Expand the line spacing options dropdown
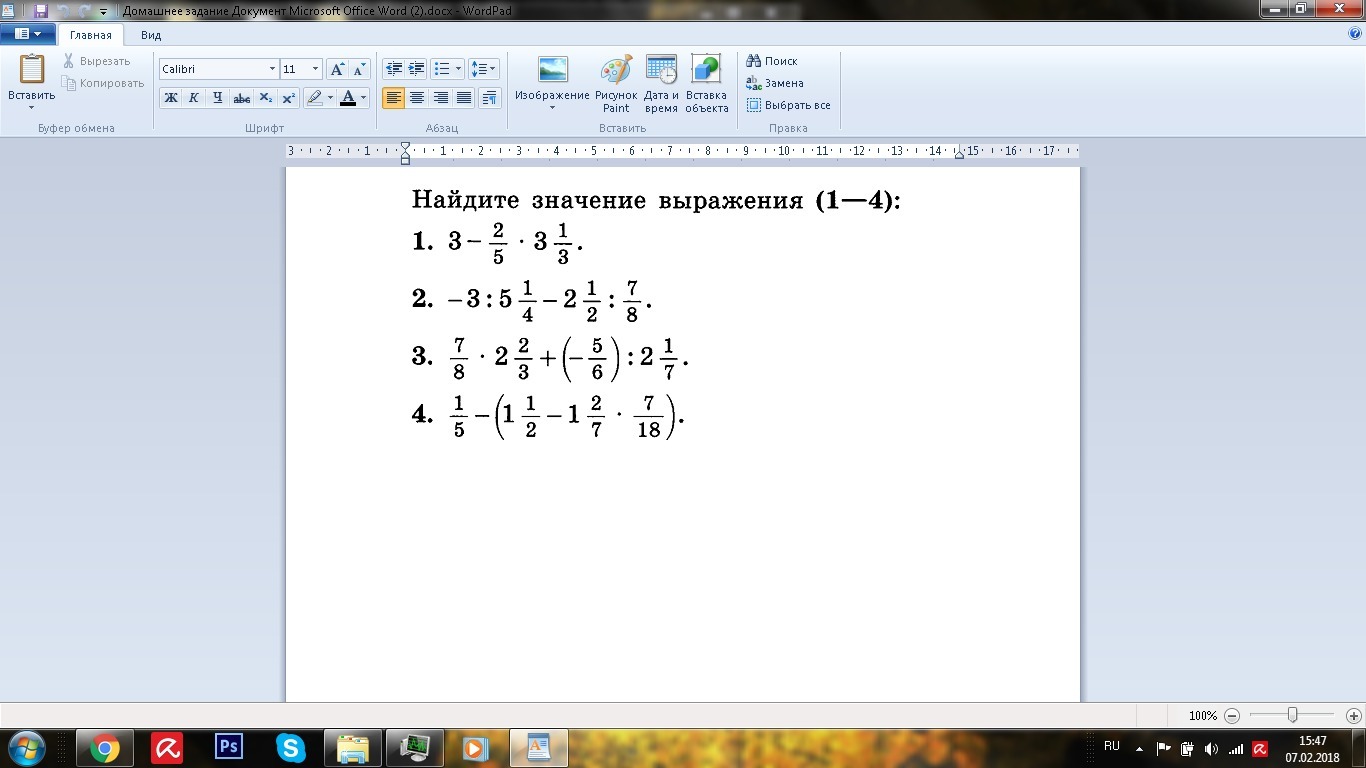1366x768 pixels. [x=493, y=68]
